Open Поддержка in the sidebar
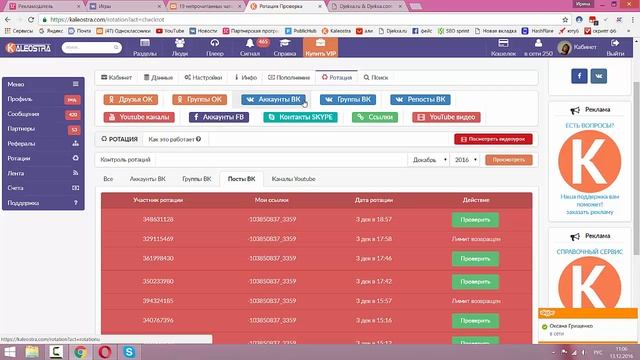 click(x=43, y=203)
